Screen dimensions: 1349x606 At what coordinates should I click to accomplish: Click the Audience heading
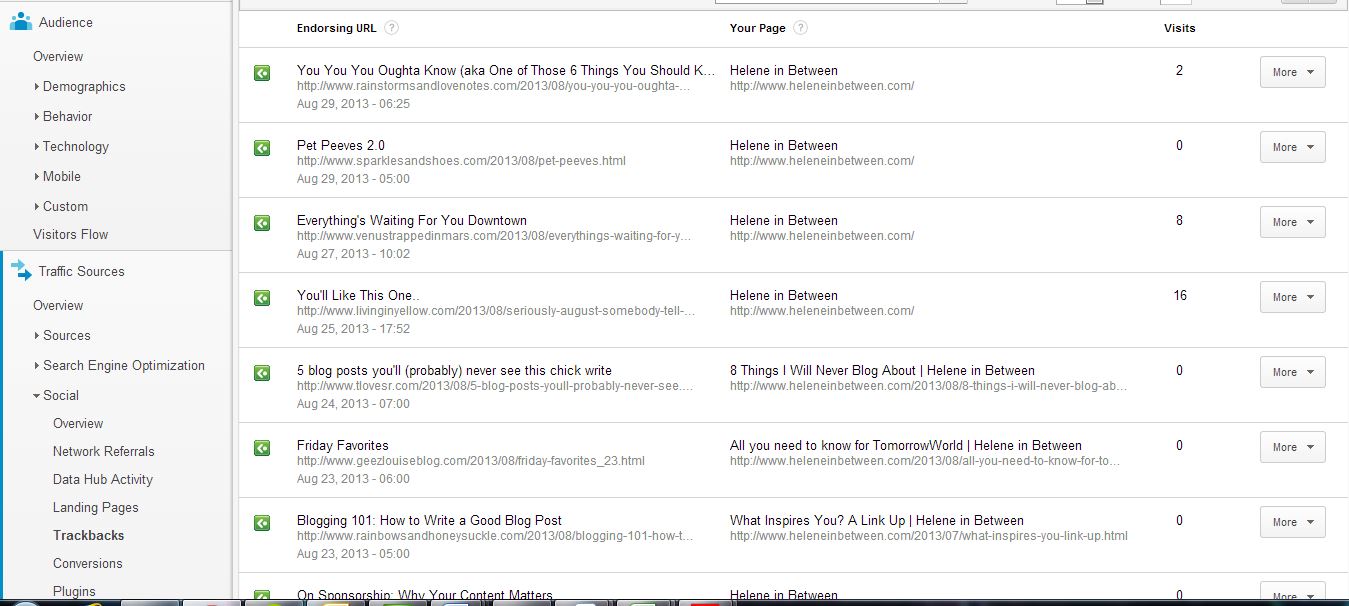point(66,22)
